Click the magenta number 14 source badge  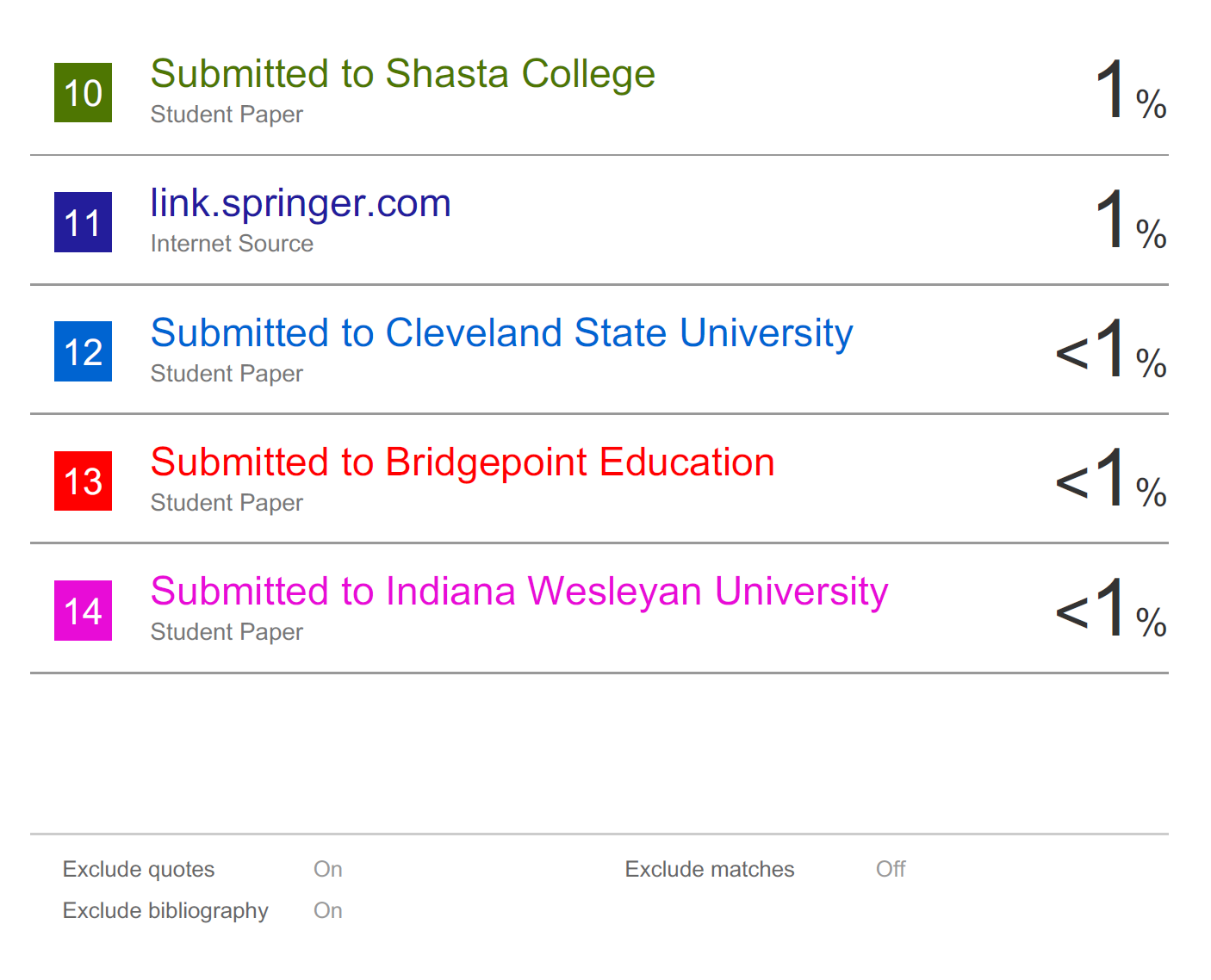click(83, 611)
